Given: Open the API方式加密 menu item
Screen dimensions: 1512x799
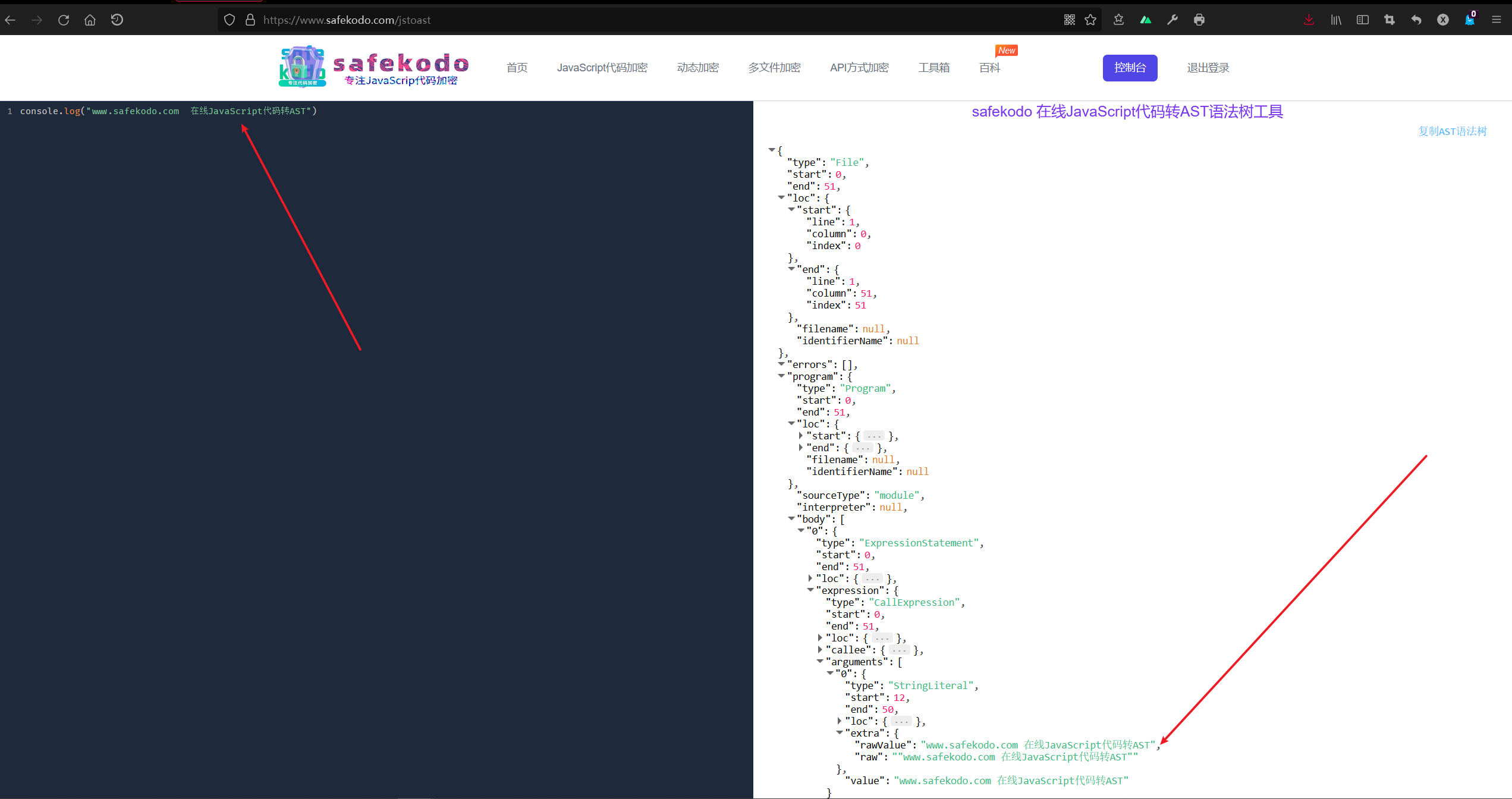Looking at the screenshot, I should [859, 68].
